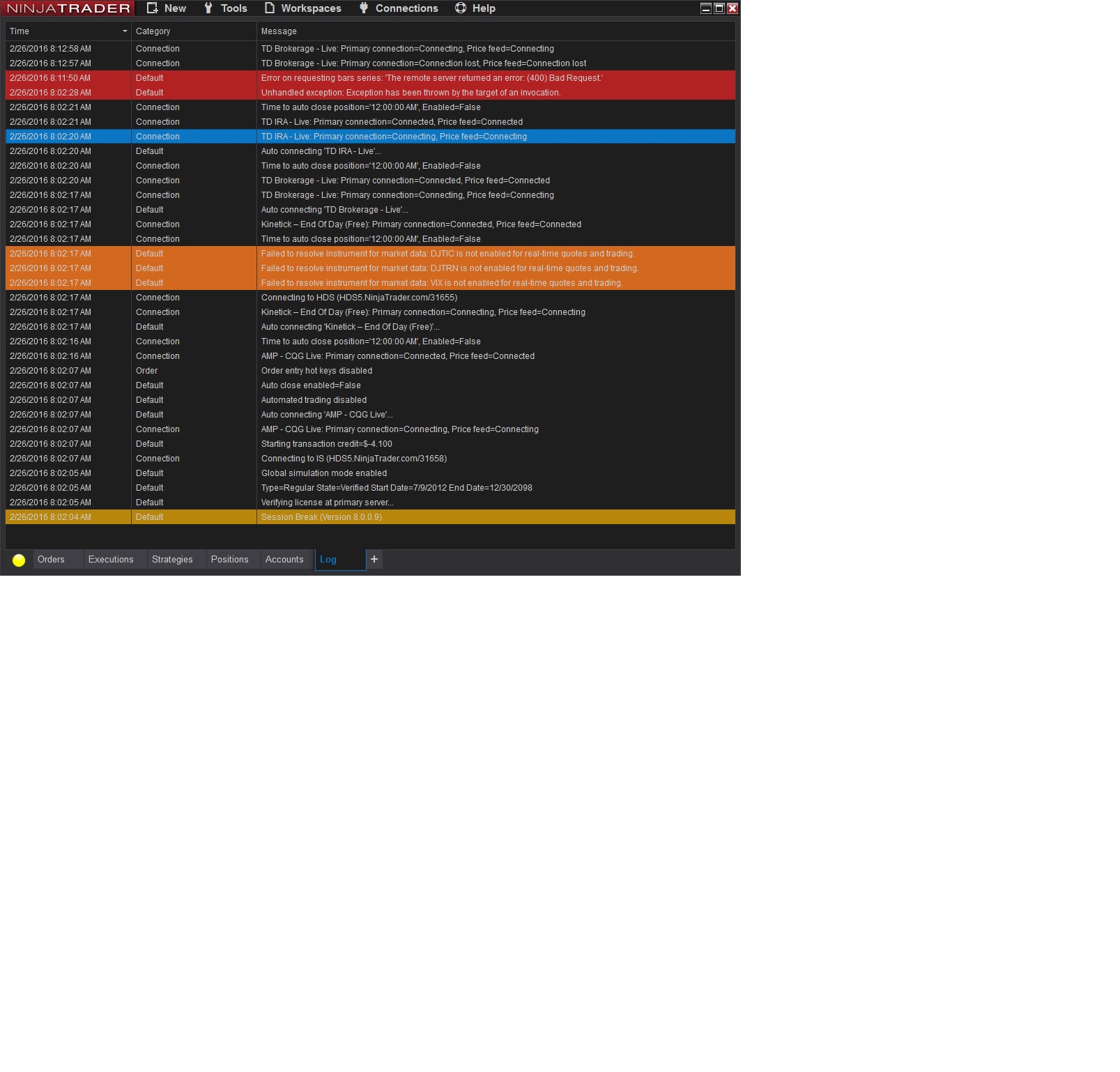Click the Workspaces document icon
The width and height of the screenshot is (1120, 1072).
tap(270, 8)
